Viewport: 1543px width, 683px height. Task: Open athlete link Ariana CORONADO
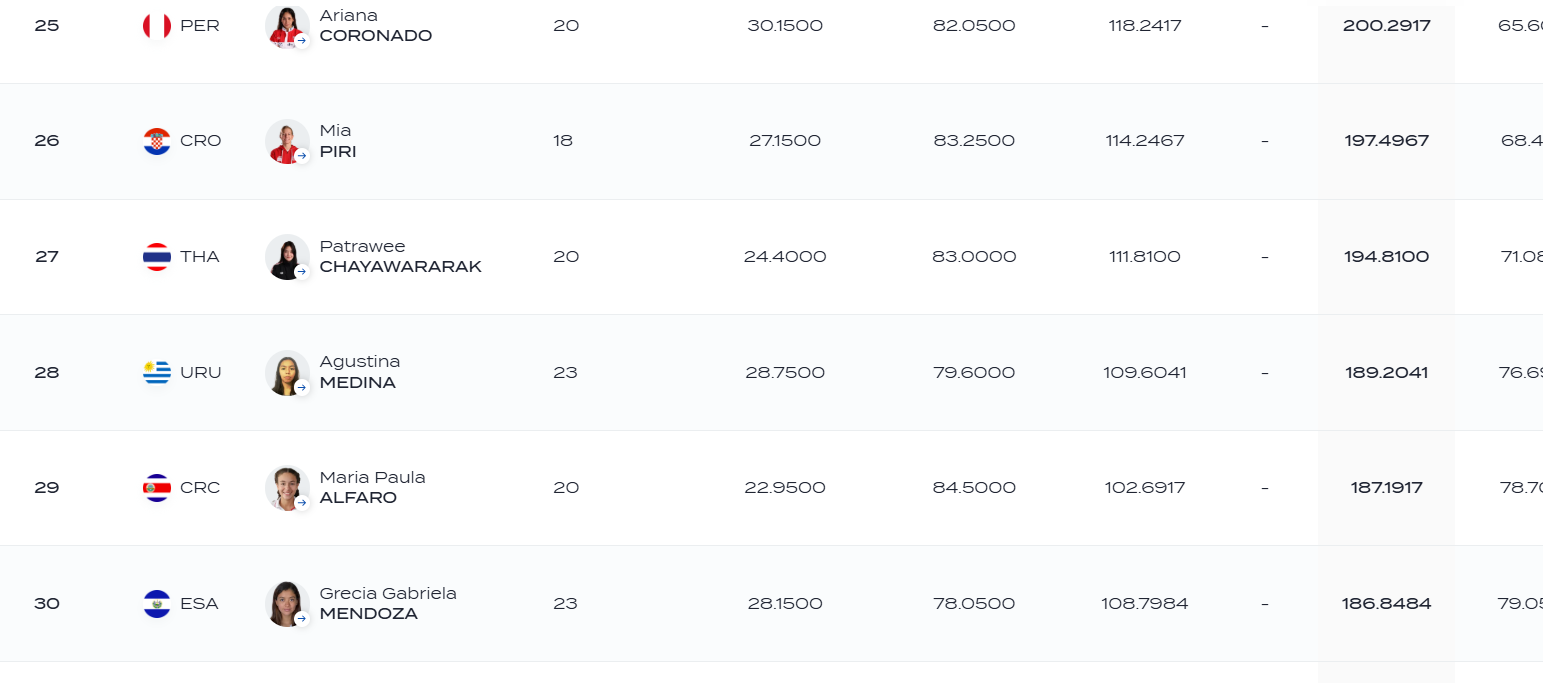pyautogui.click(x=376, y=26)
